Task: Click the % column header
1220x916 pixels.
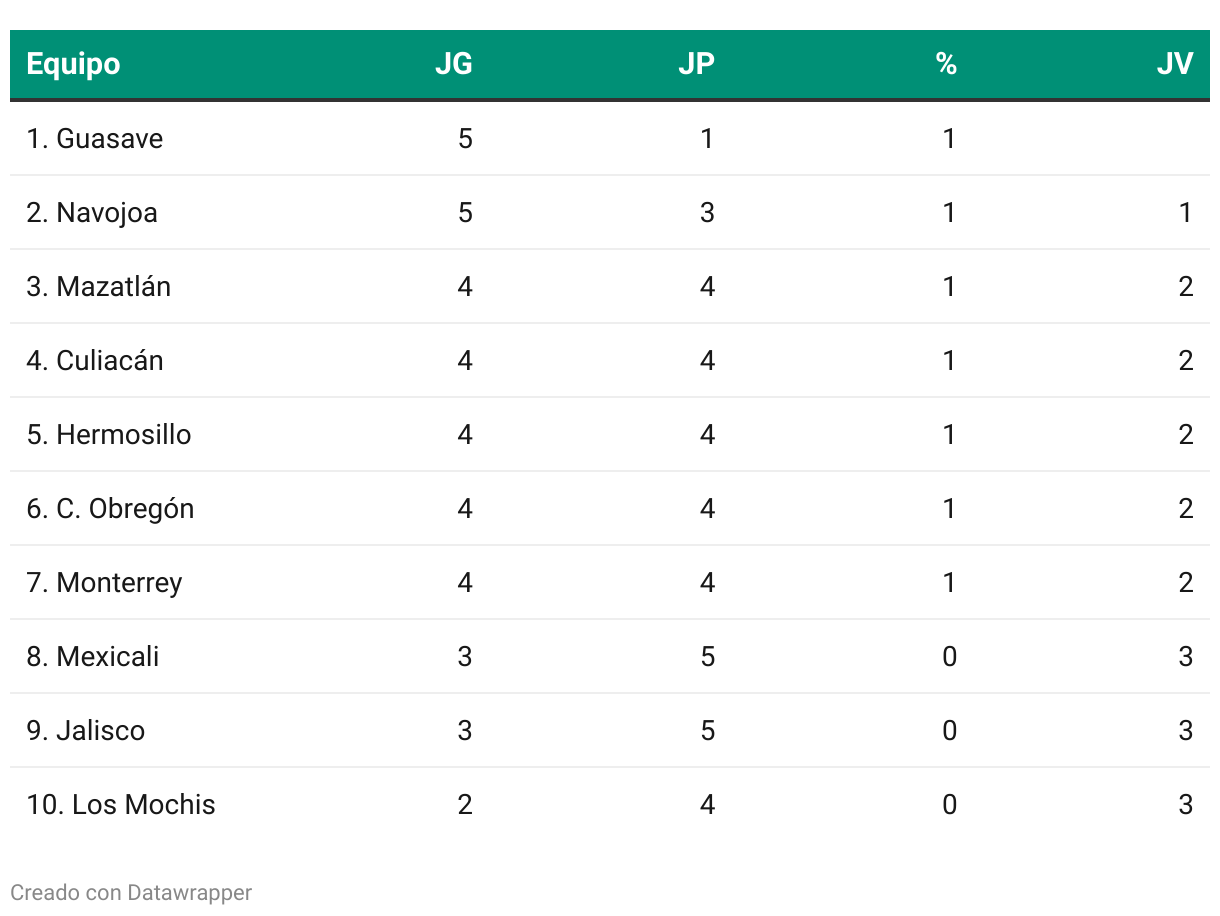Action: pos(946,64)
